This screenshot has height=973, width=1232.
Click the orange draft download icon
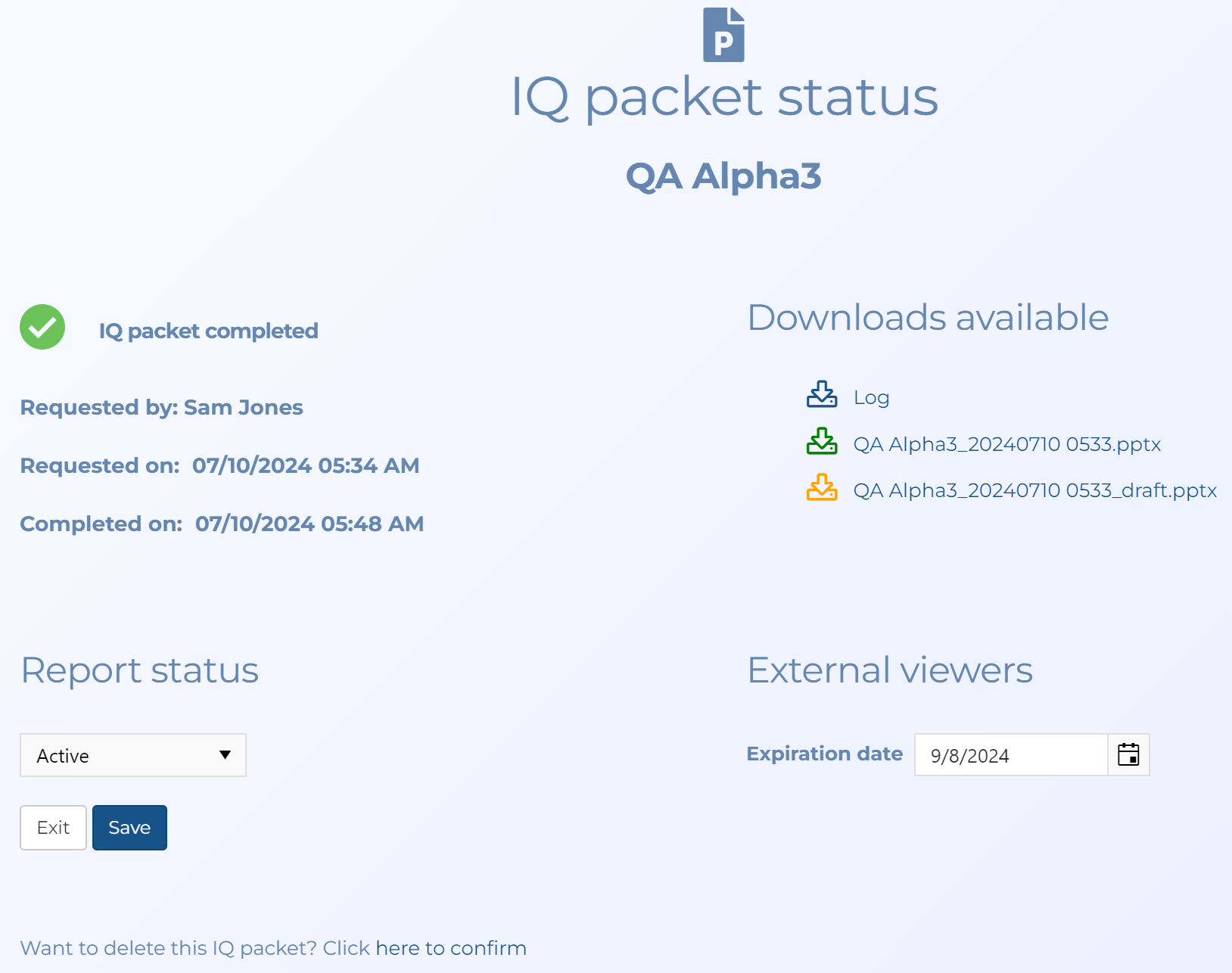pos(821,488)
